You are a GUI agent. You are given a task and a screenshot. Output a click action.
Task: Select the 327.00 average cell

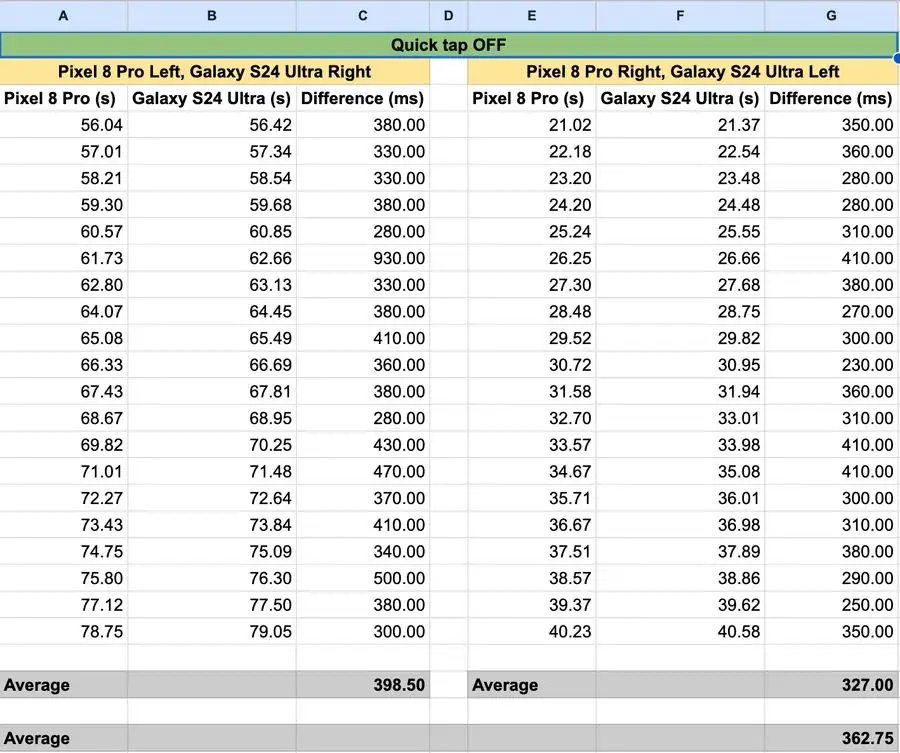coord(831,685)
